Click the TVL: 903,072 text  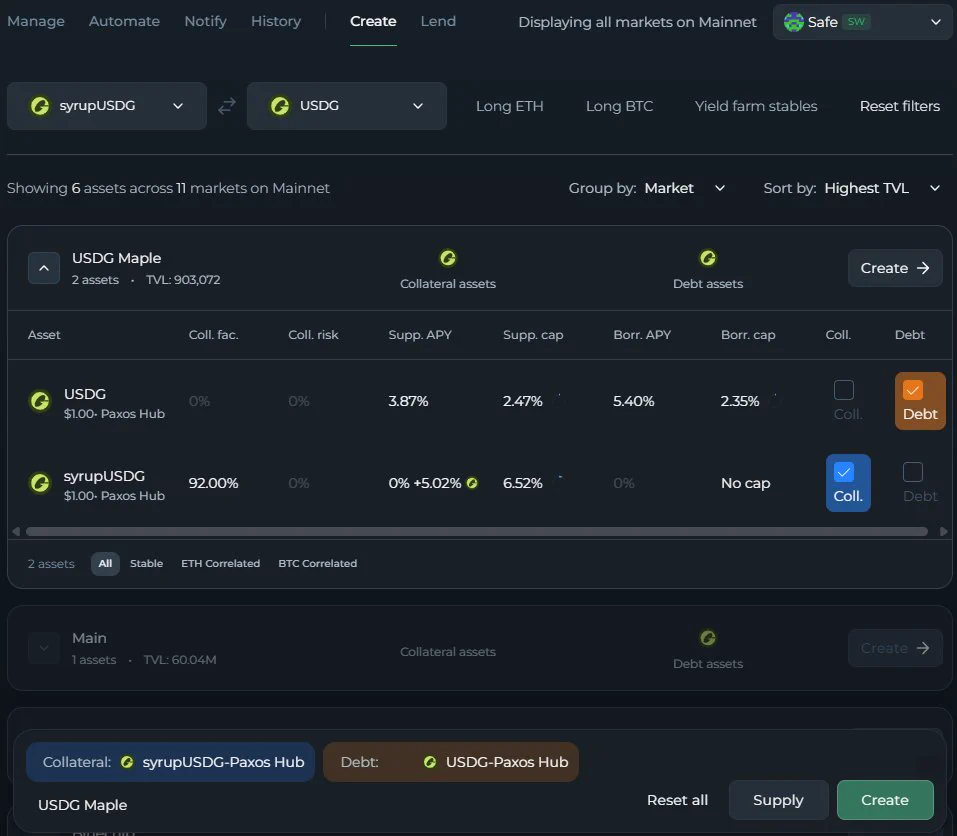point(183,279)
